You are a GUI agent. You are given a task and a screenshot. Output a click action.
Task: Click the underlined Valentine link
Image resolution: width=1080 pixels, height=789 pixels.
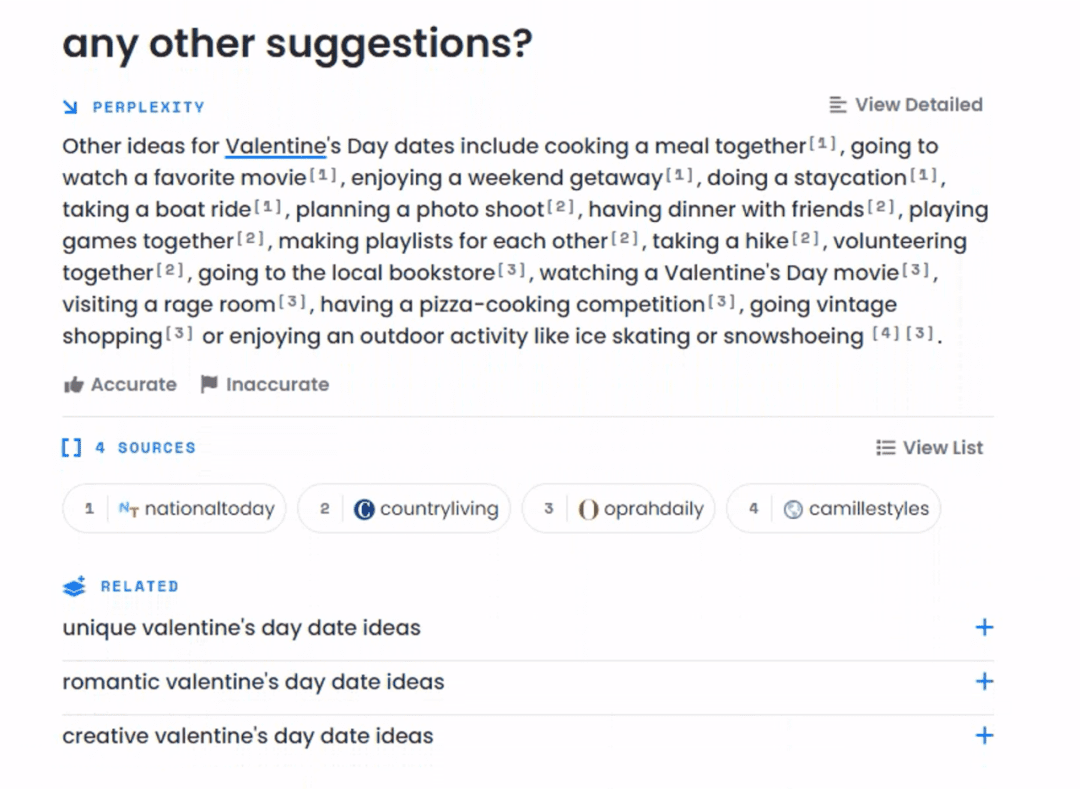tap(275, 147)
